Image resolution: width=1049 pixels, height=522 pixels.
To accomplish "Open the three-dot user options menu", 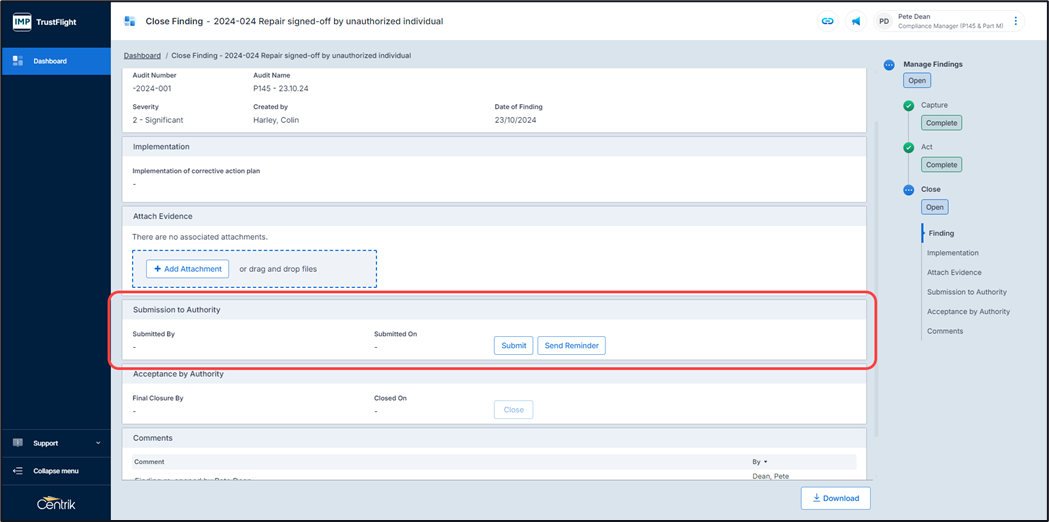I will pos(1016,21).
